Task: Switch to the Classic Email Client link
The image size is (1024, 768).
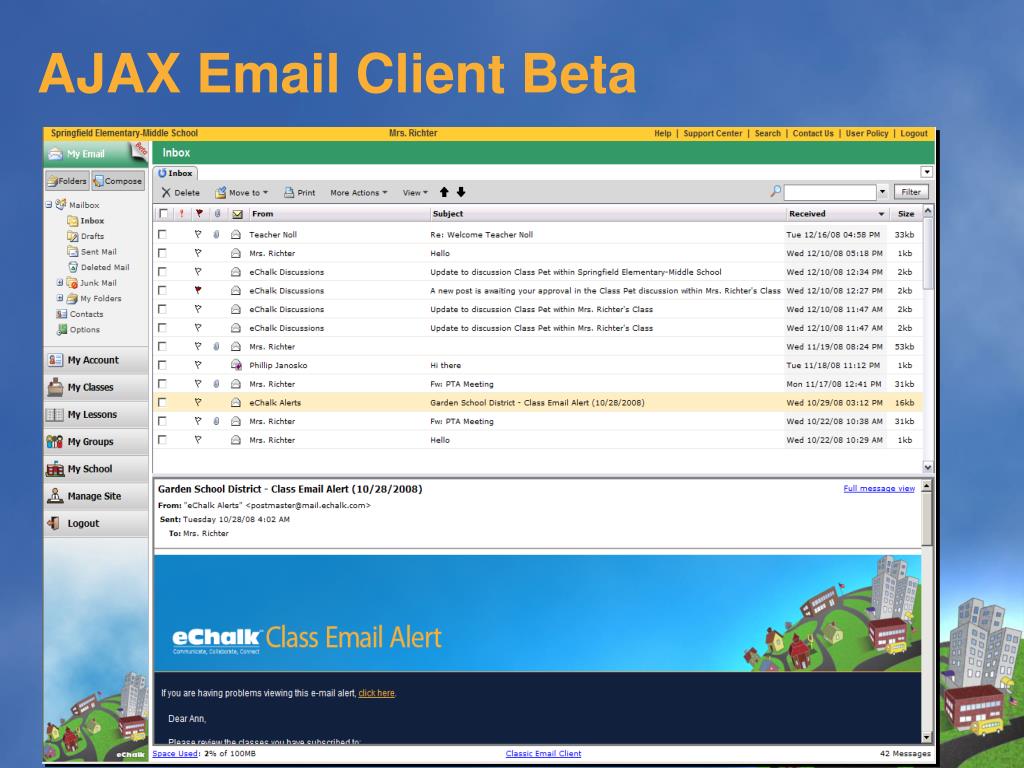Action: (x=543, y=754)
